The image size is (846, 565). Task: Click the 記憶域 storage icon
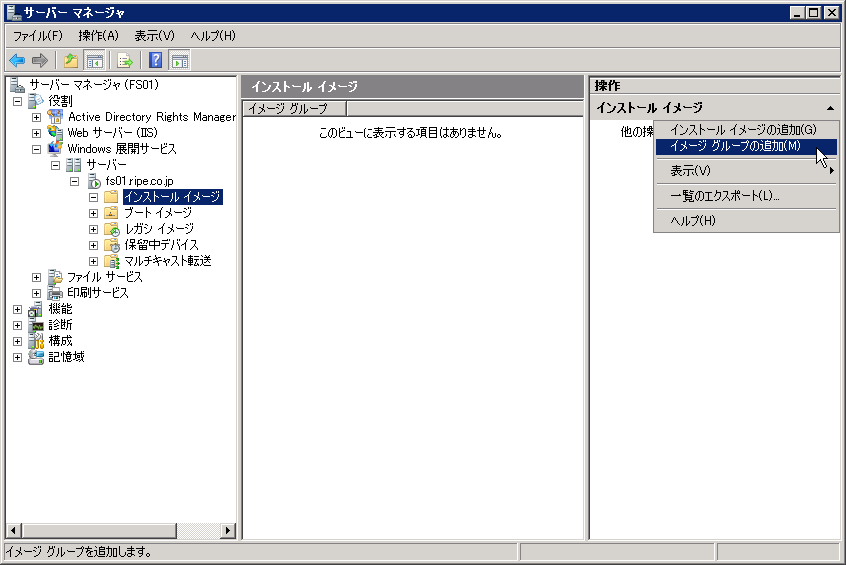pyautogui.click(x=36, y=357)
